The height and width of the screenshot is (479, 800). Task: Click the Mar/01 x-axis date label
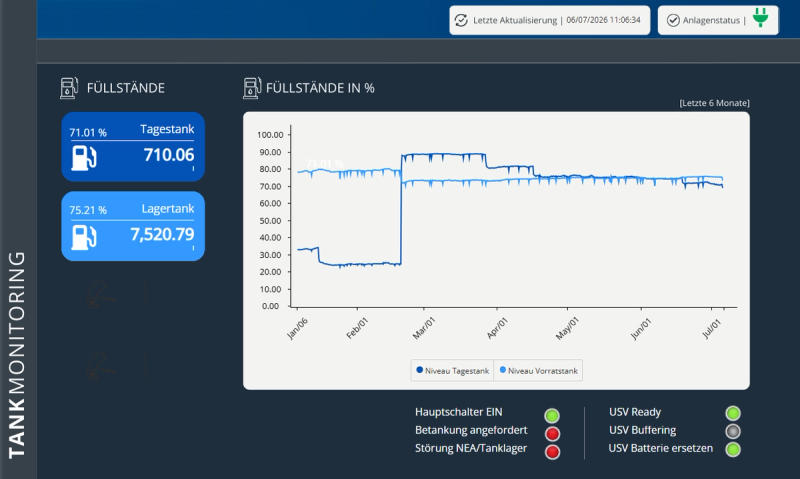point(423,328)
